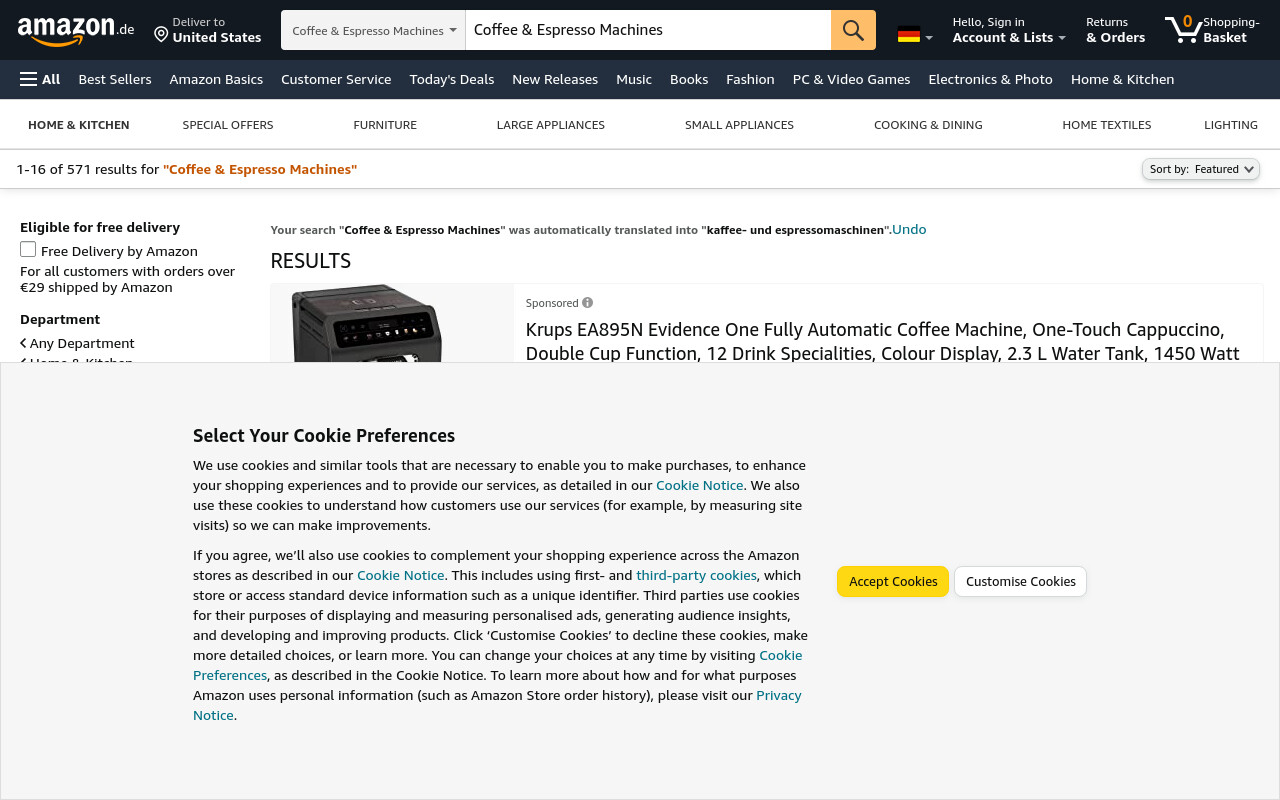The height and width of the screenshot is (800, 1280).
Task: Select SMALL APPLIANCES subnav tab
Action: point(739,125)
